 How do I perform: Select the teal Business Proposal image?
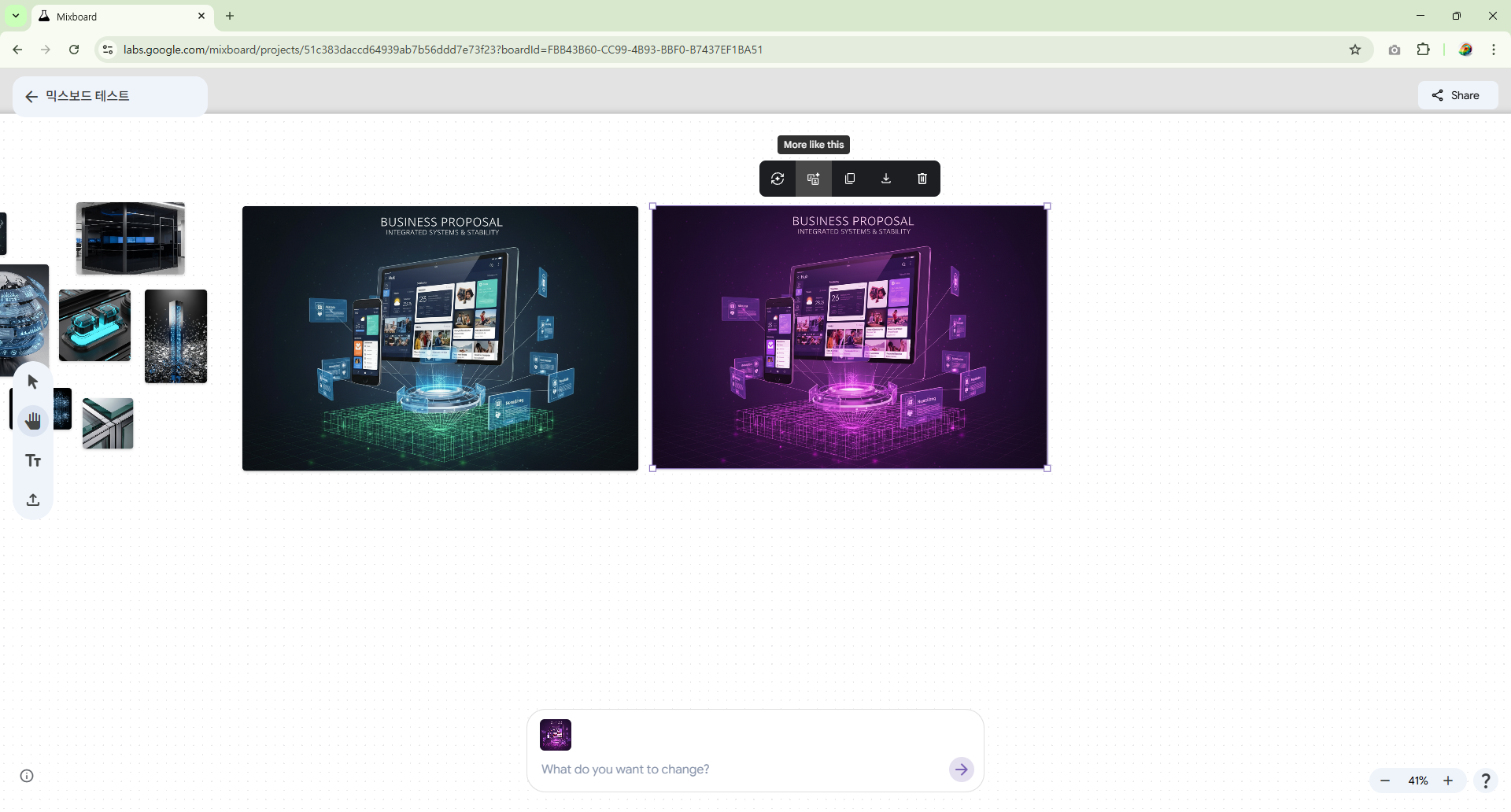click(440, 338)
